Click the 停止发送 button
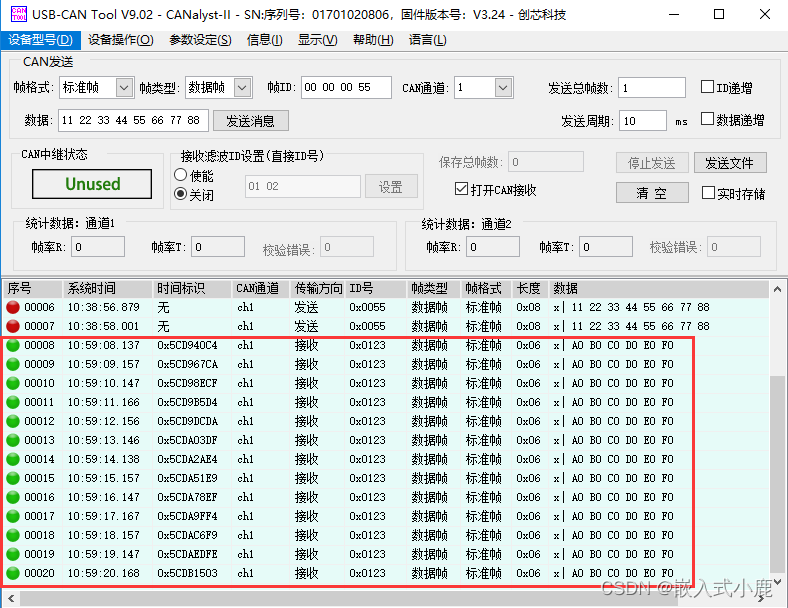This screenshot has height=608, width=788. 652,163
